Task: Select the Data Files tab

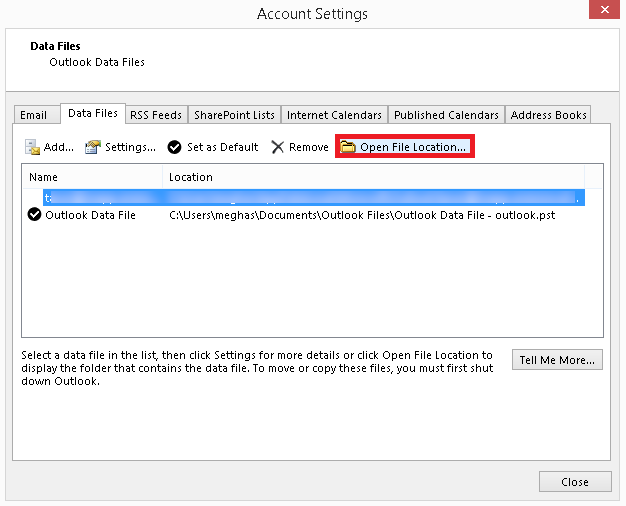Action: 93,113
